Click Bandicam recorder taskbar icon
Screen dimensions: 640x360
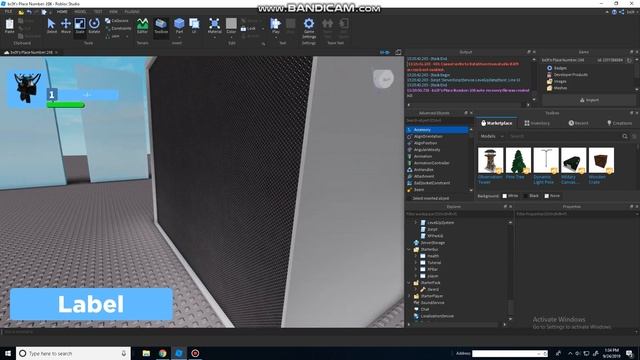coord(195,353)
